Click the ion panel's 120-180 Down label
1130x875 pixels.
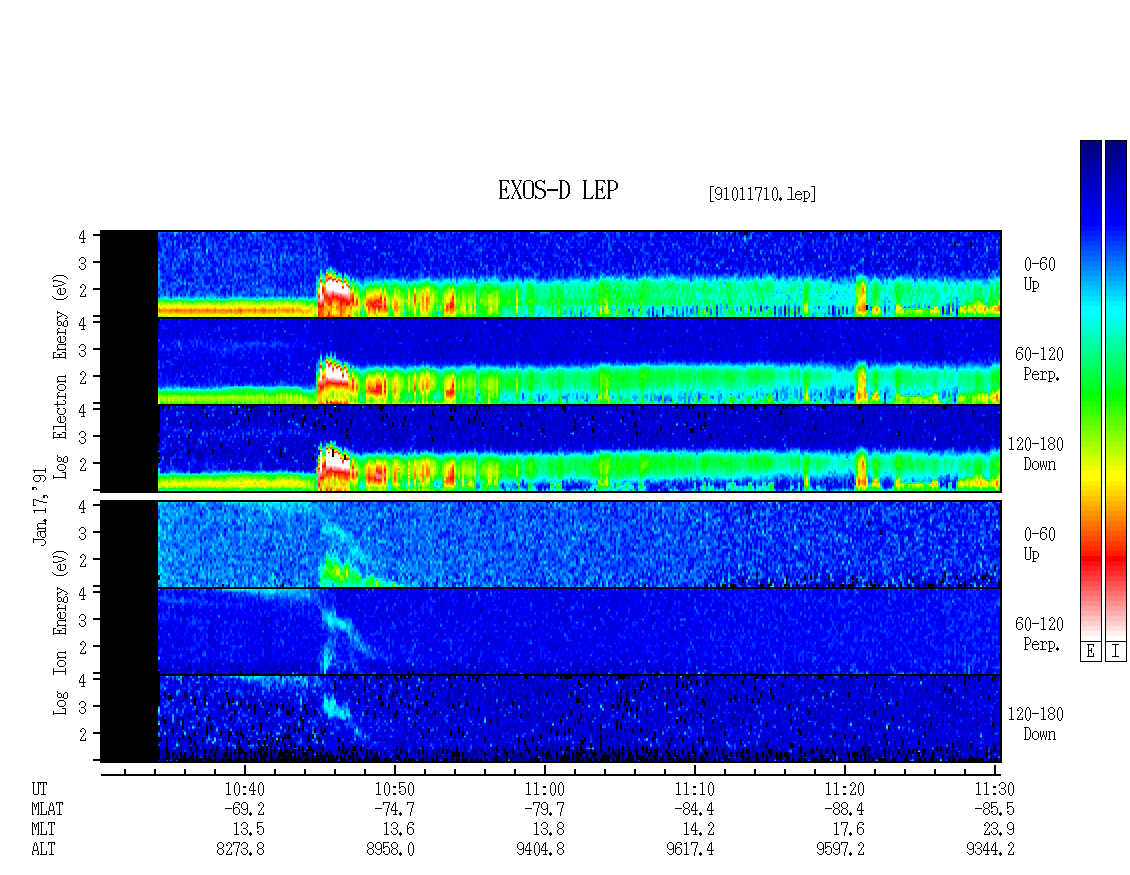pos(1036,724)
